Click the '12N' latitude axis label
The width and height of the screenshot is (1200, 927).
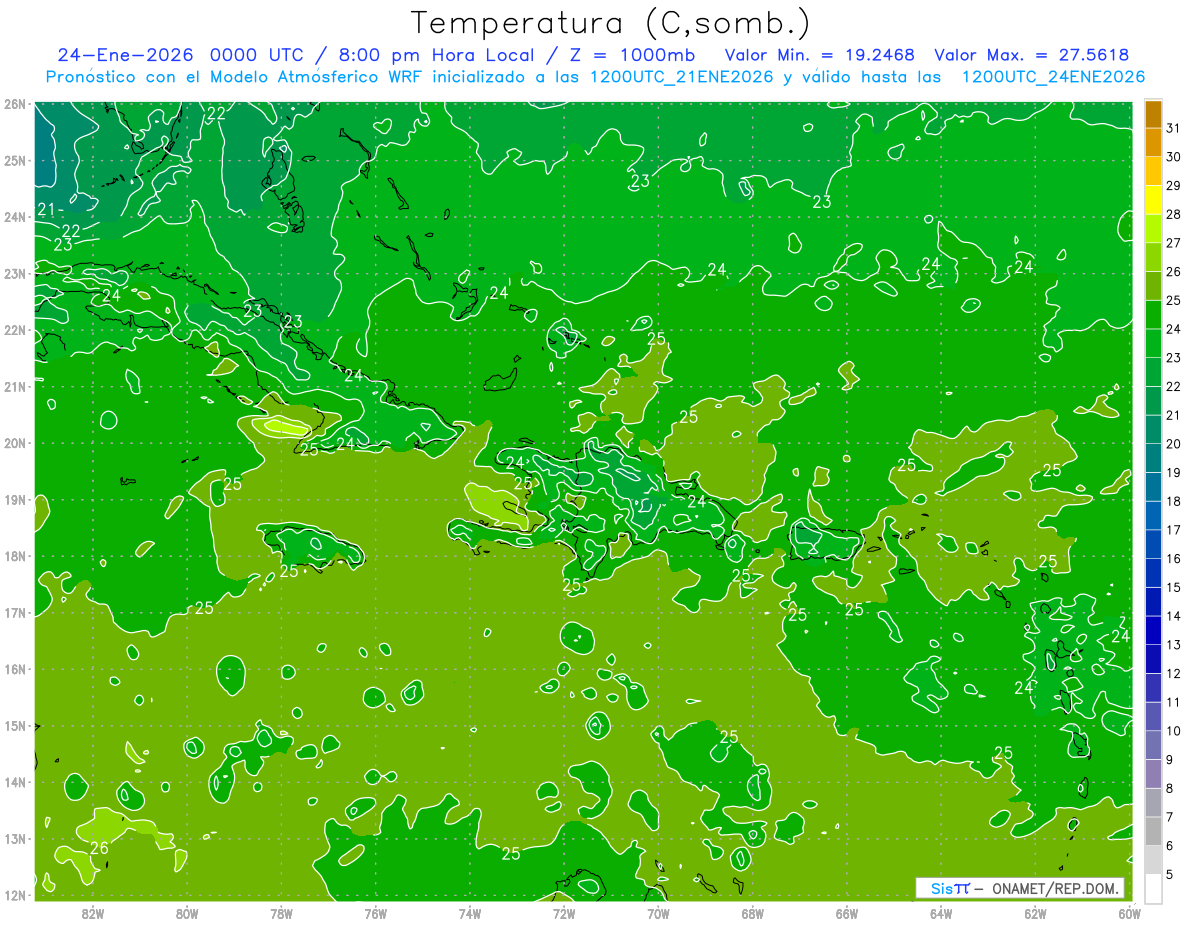pos(15,896)
